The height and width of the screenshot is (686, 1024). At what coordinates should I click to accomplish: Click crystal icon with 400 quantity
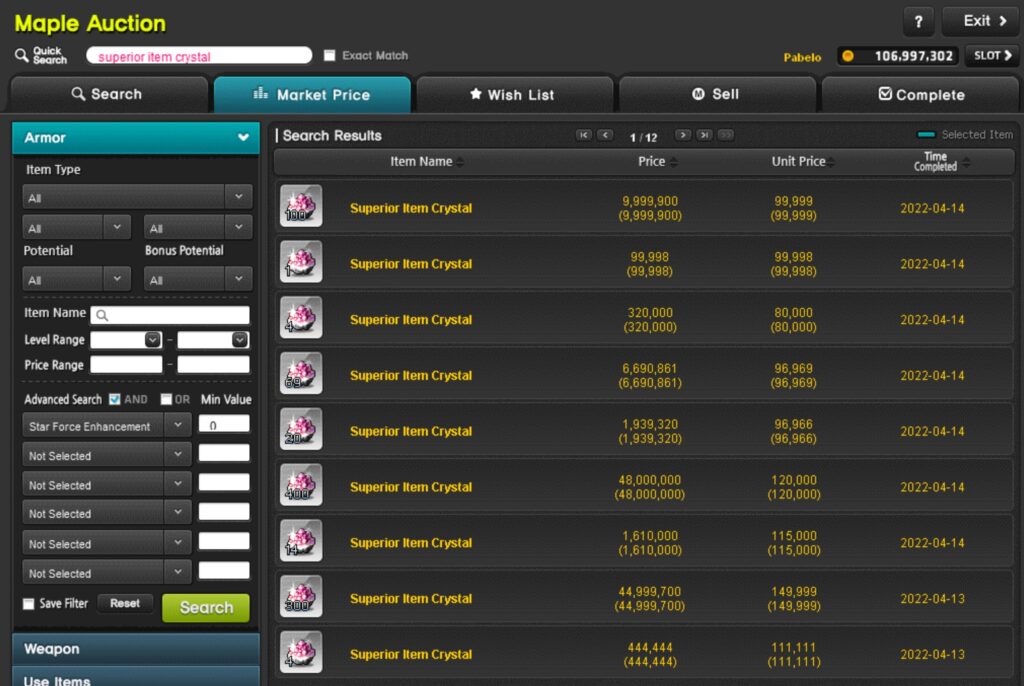click(x=301, y=485)
